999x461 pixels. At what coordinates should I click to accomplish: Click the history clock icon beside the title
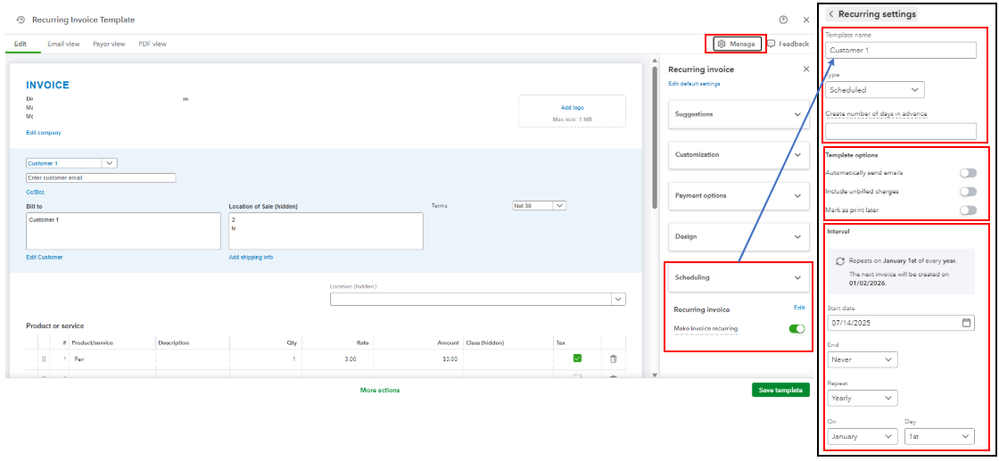click(x=21, y=20)
